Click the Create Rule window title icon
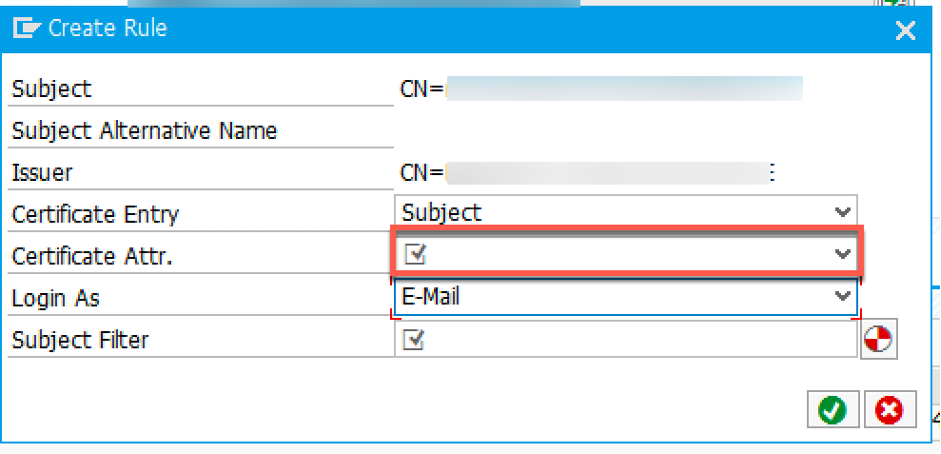The width and height of the screenshot is (941, 454). [x=27, y=28]
